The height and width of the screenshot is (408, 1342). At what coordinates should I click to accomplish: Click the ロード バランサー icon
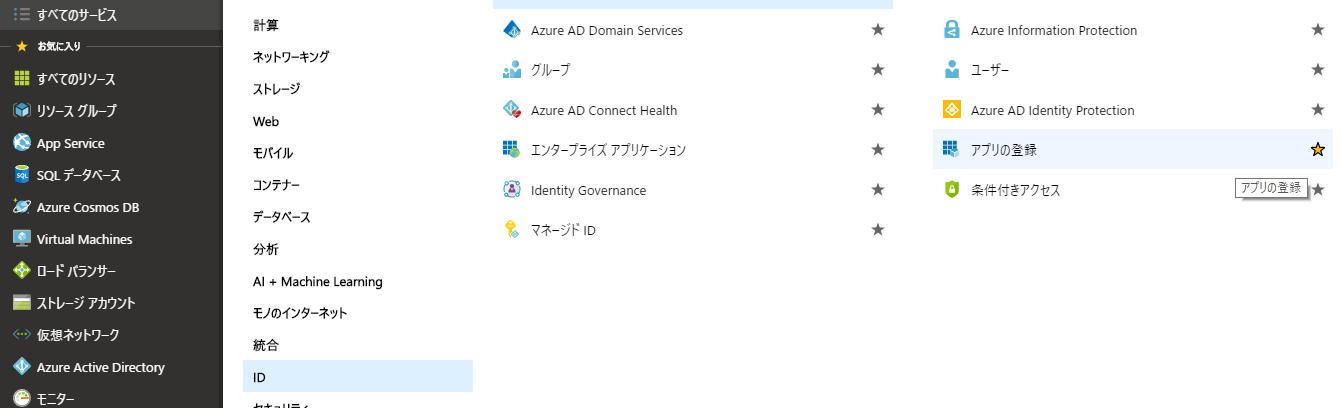[x=21, y=271]
